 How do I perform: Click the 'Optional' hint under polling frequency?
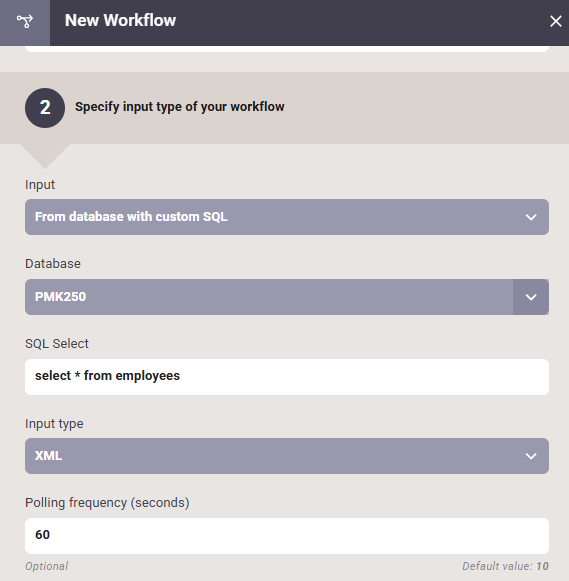pyautogui.click(x=47, y=566)
